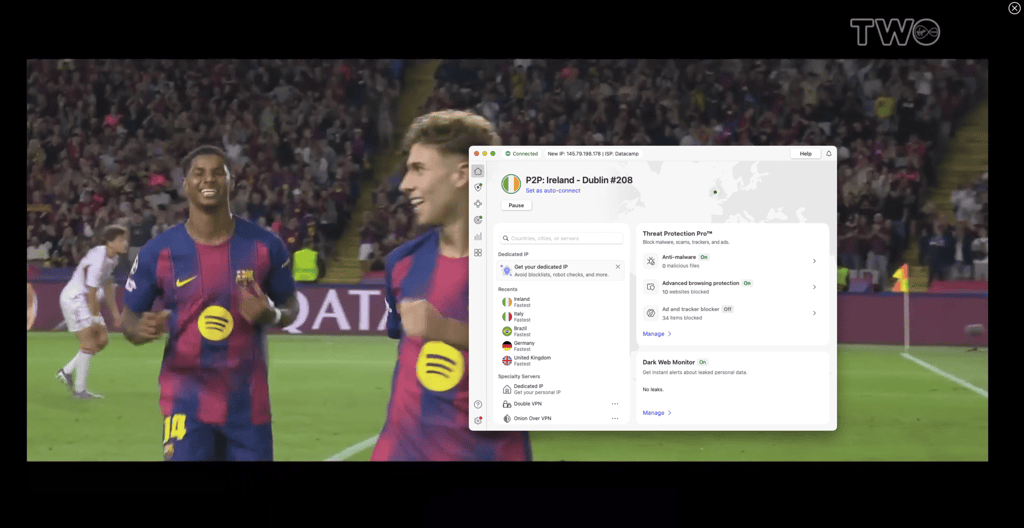Click the 'No leaks.' text
Image resolution: width=1024 pixels, height=528 pixels.
(x=653, y=389)
